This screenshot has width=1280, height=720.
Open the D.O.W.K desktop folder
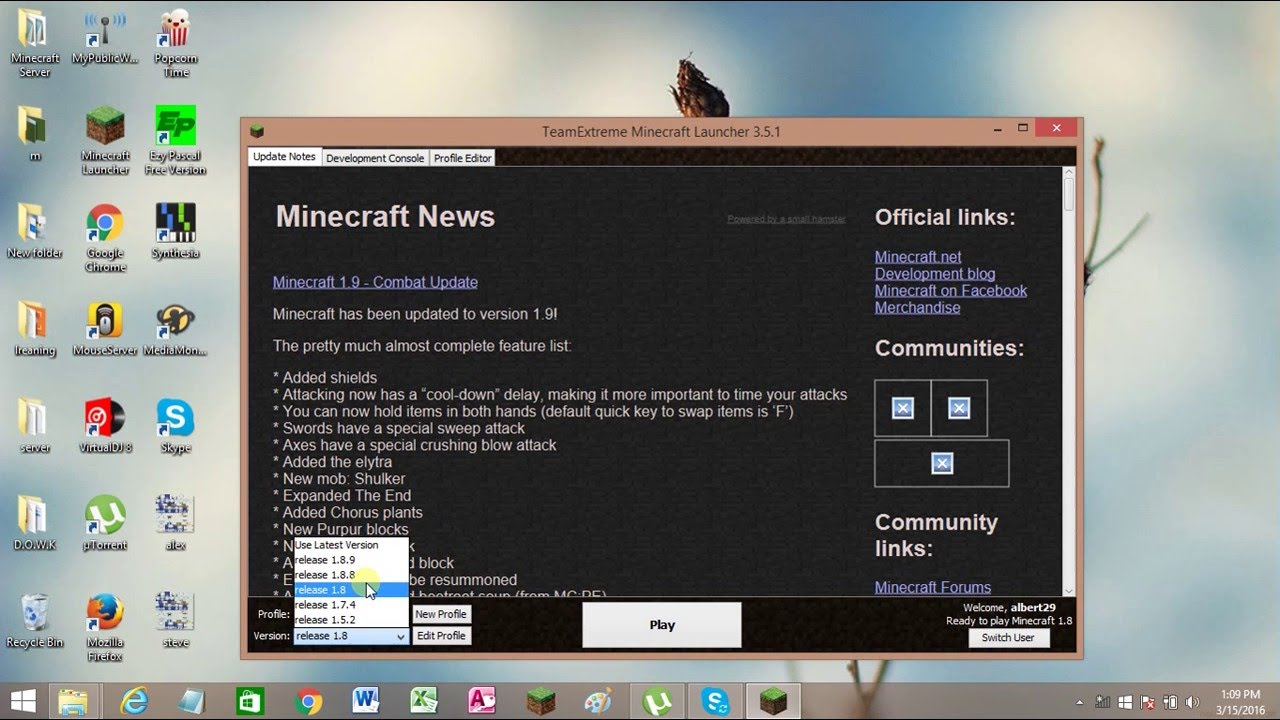[x=35, y=524]
